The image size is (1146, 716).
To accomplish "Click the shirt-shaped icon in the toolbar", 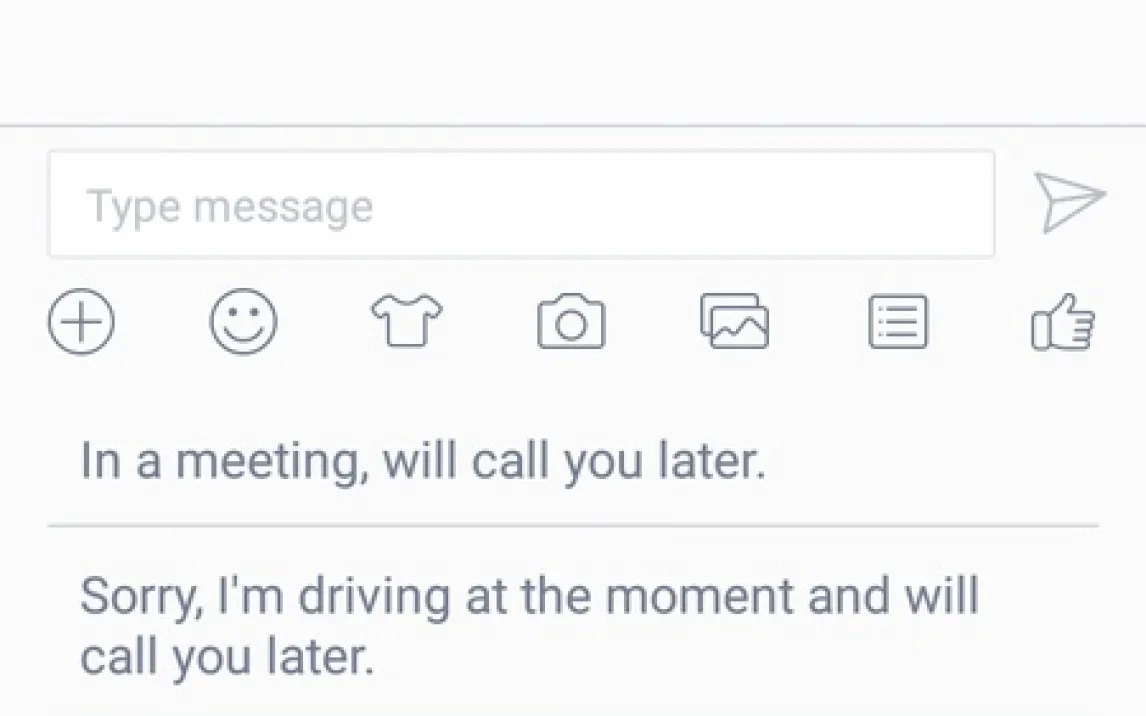I will [x=406, y=323].
